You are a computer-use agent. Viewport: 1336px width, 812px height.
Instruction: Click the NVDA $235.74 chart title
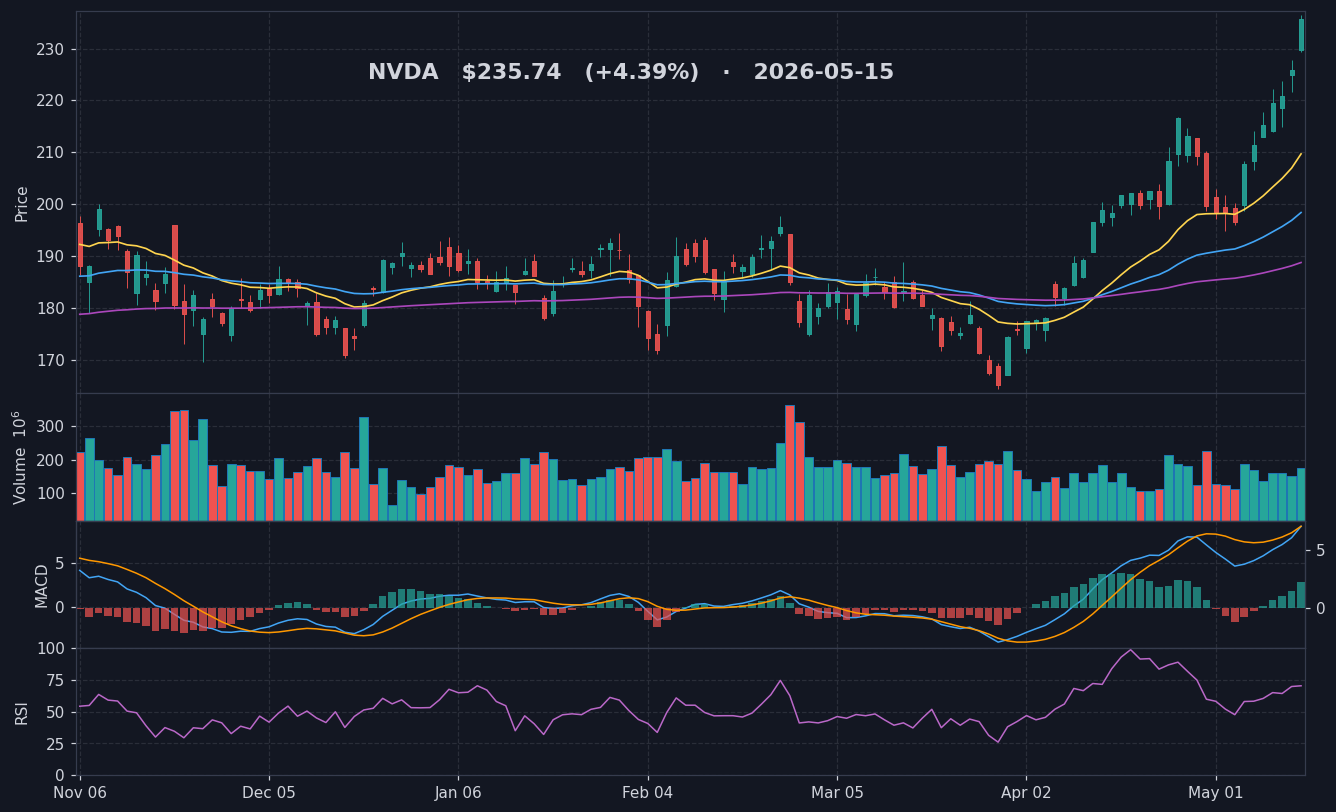tap(631, 73)
